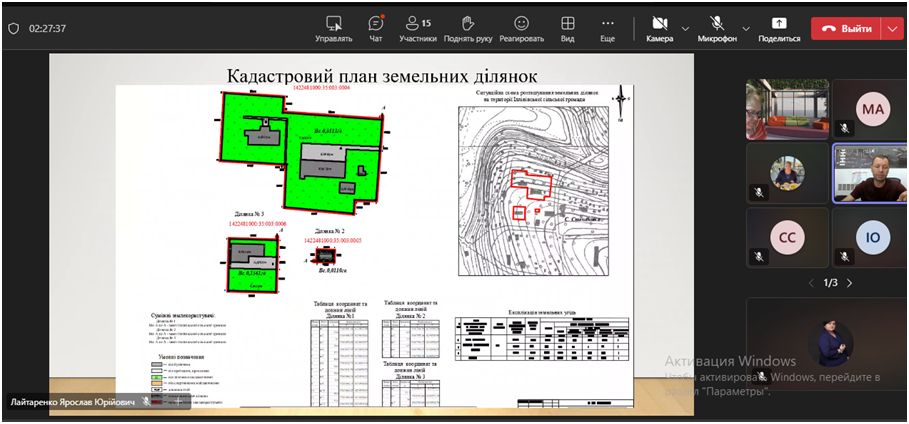Click the shield security icon near timer
Image resolution: width=909 pixels, height=424 pixels.
click(13, 29)
